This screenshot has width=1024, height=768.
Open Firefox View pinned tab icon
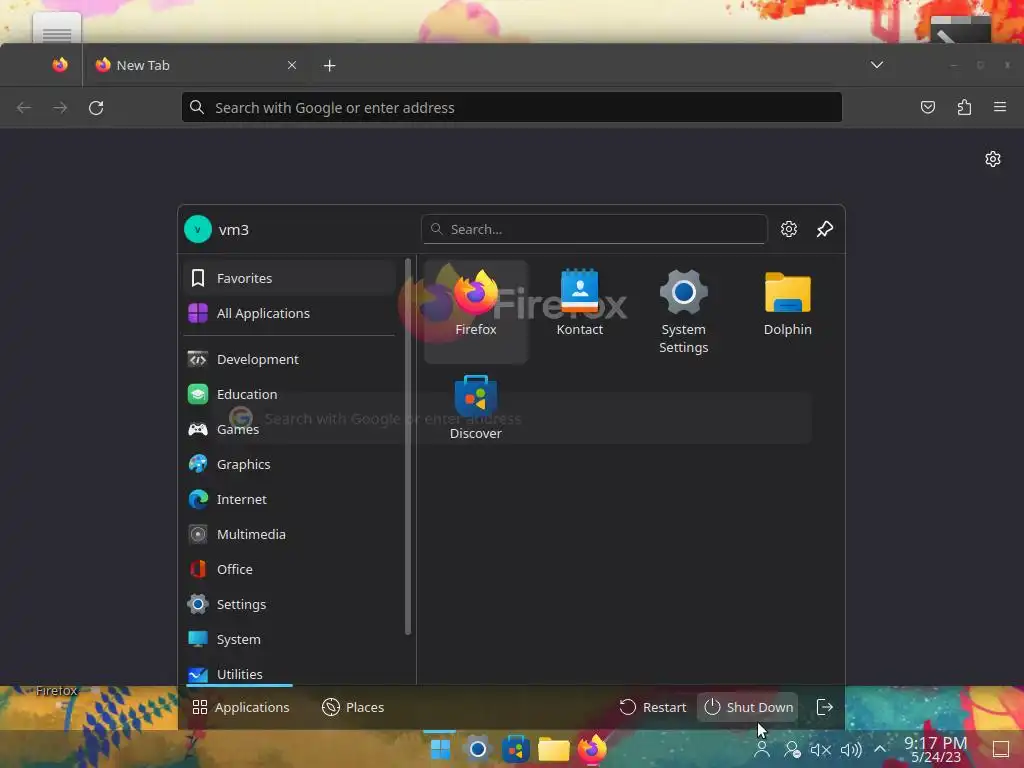coord(60,65)
